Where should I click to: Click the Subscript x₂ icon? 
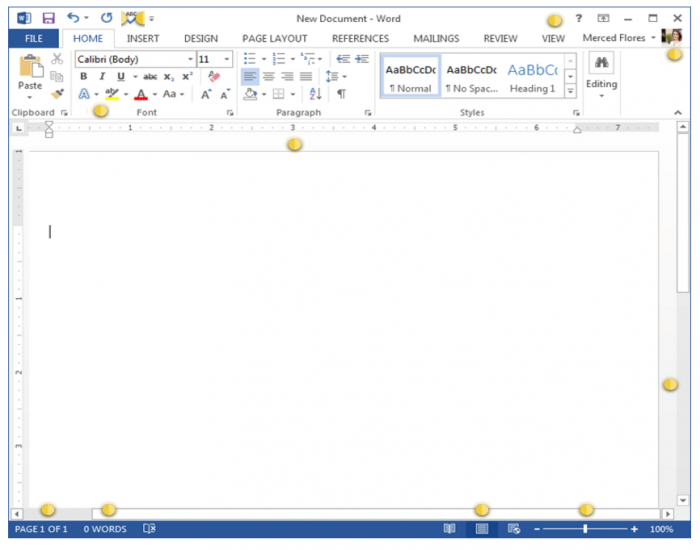coord(169,77)
